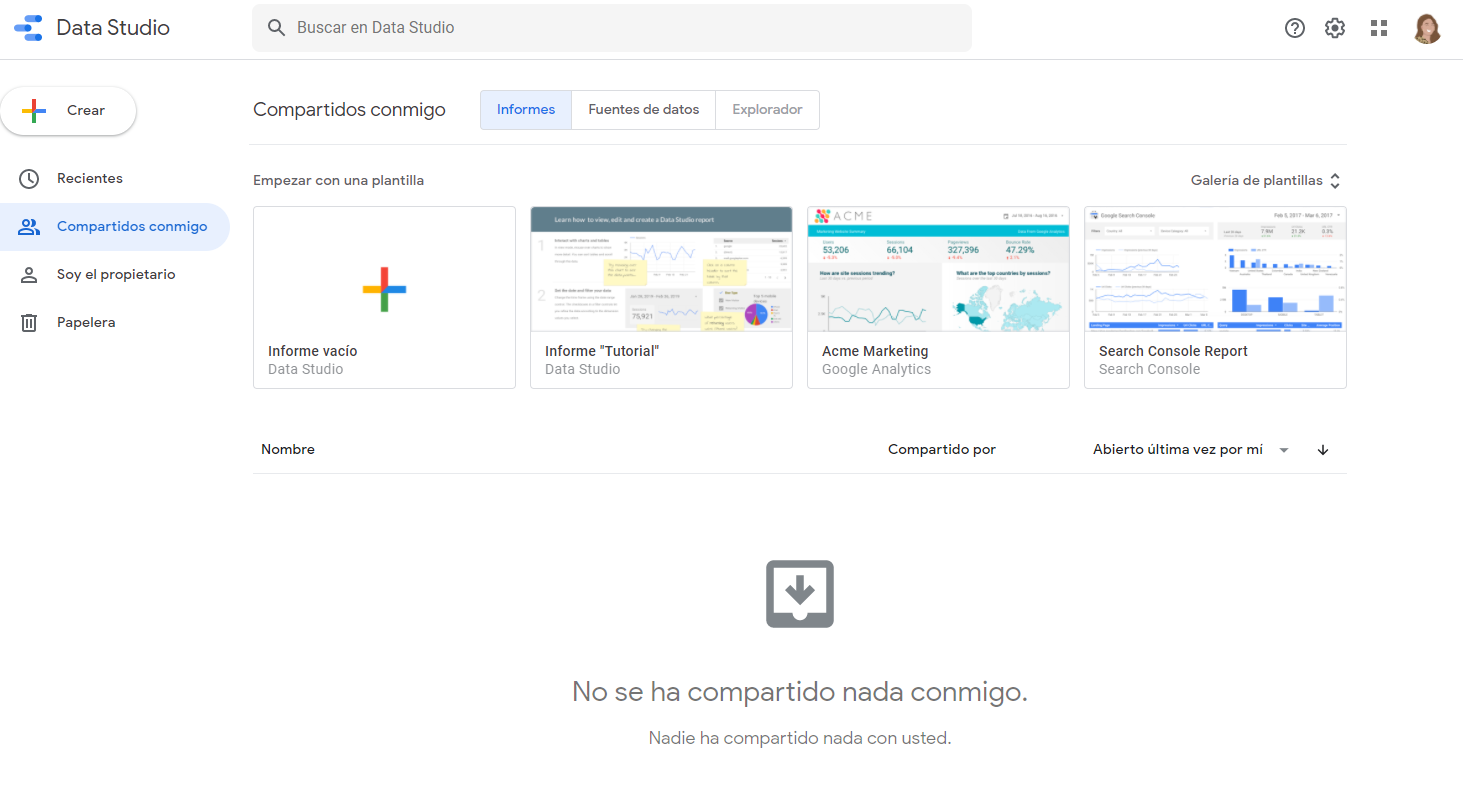Click the Informe vacío title text
This screenshot has width=1463, height=803.
(x=313, y=352)
